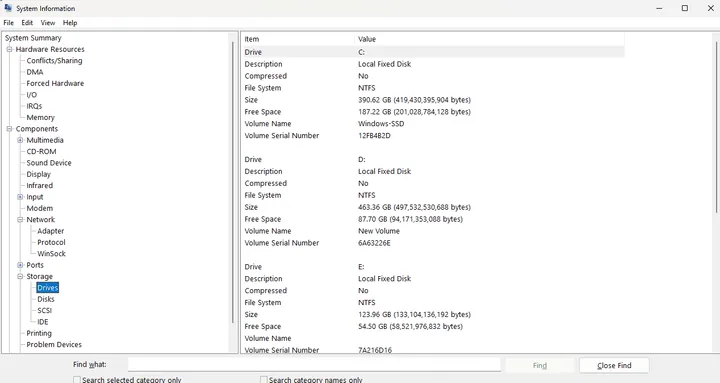Viewport: 720px width, 383px height.
Task: Enable Search selected category only checkbox
Action: 77,380
